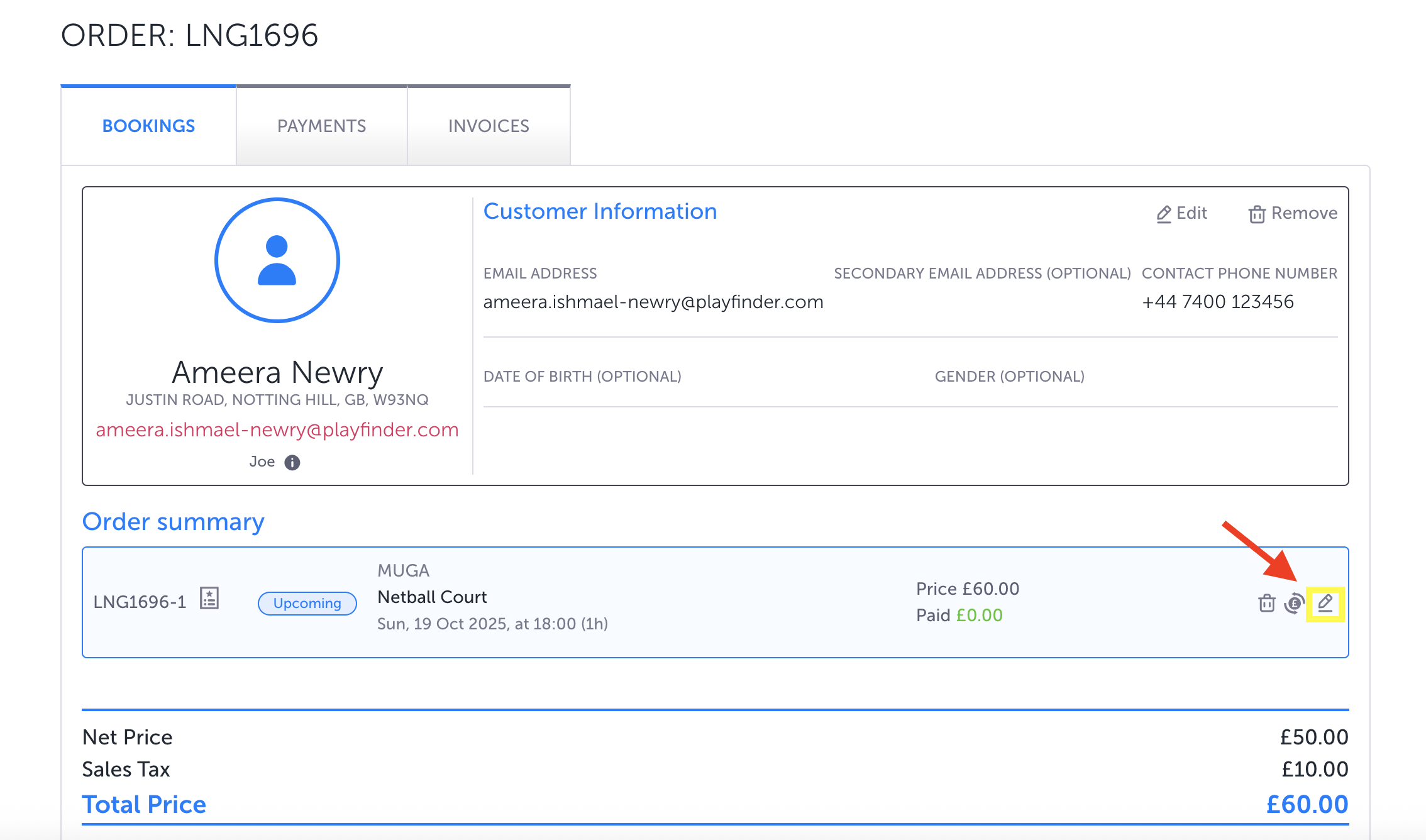Switch to the Payments tab
This screenshot has width=1426, height=840.
tap(321, 126)
